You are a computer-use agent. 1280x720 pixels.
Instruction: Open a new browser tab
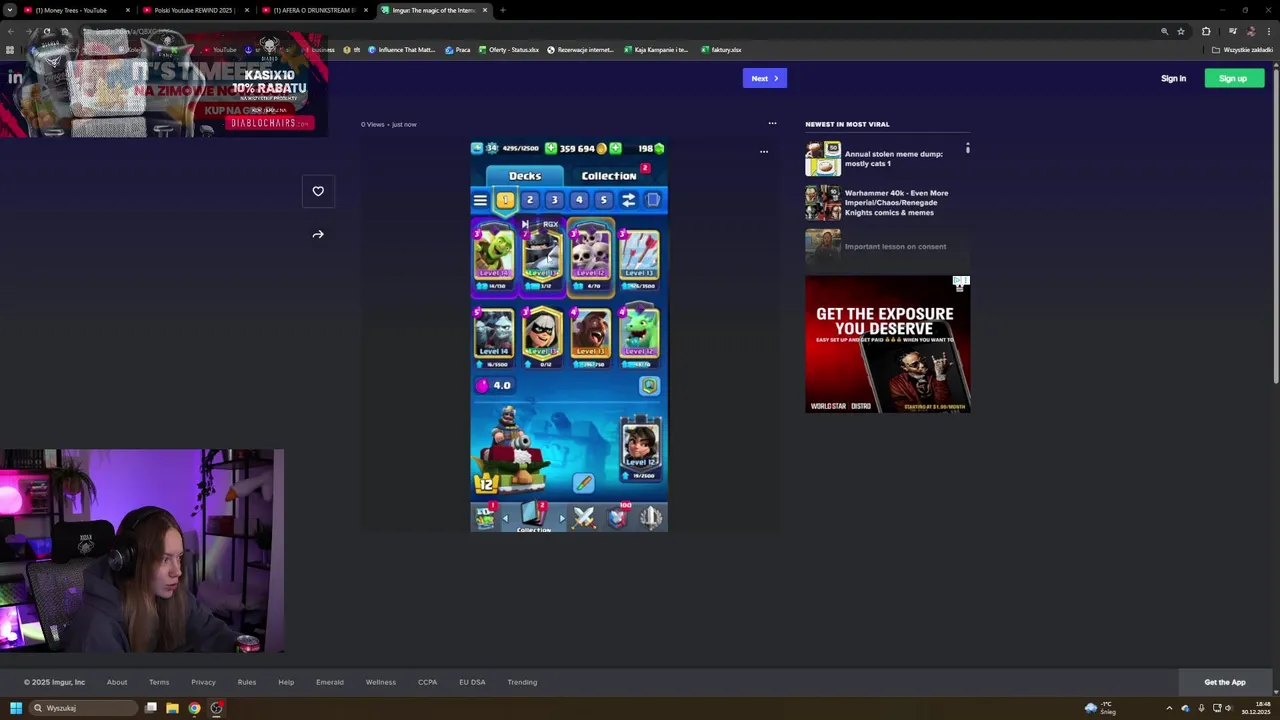(503, 10)
